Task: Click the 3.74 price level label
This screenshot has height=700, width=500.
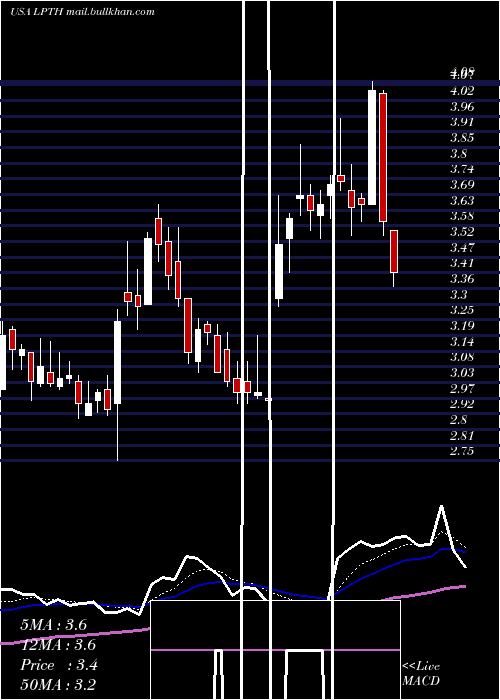Action: pyautogui.click(x=462, y=169)
